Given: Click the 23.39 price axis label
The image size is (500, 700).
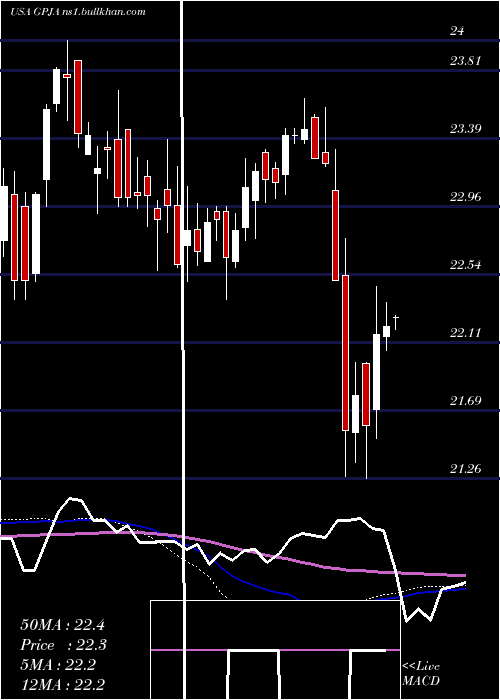Looking at the screenshot, I should tap(466, 129).
